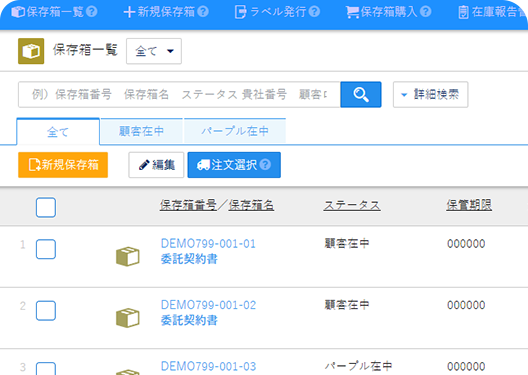Click box icon in row DEMO799-001-01
The height and width of the screenshot is (375, 528).
pyautogui.click(x=128, y=256)
